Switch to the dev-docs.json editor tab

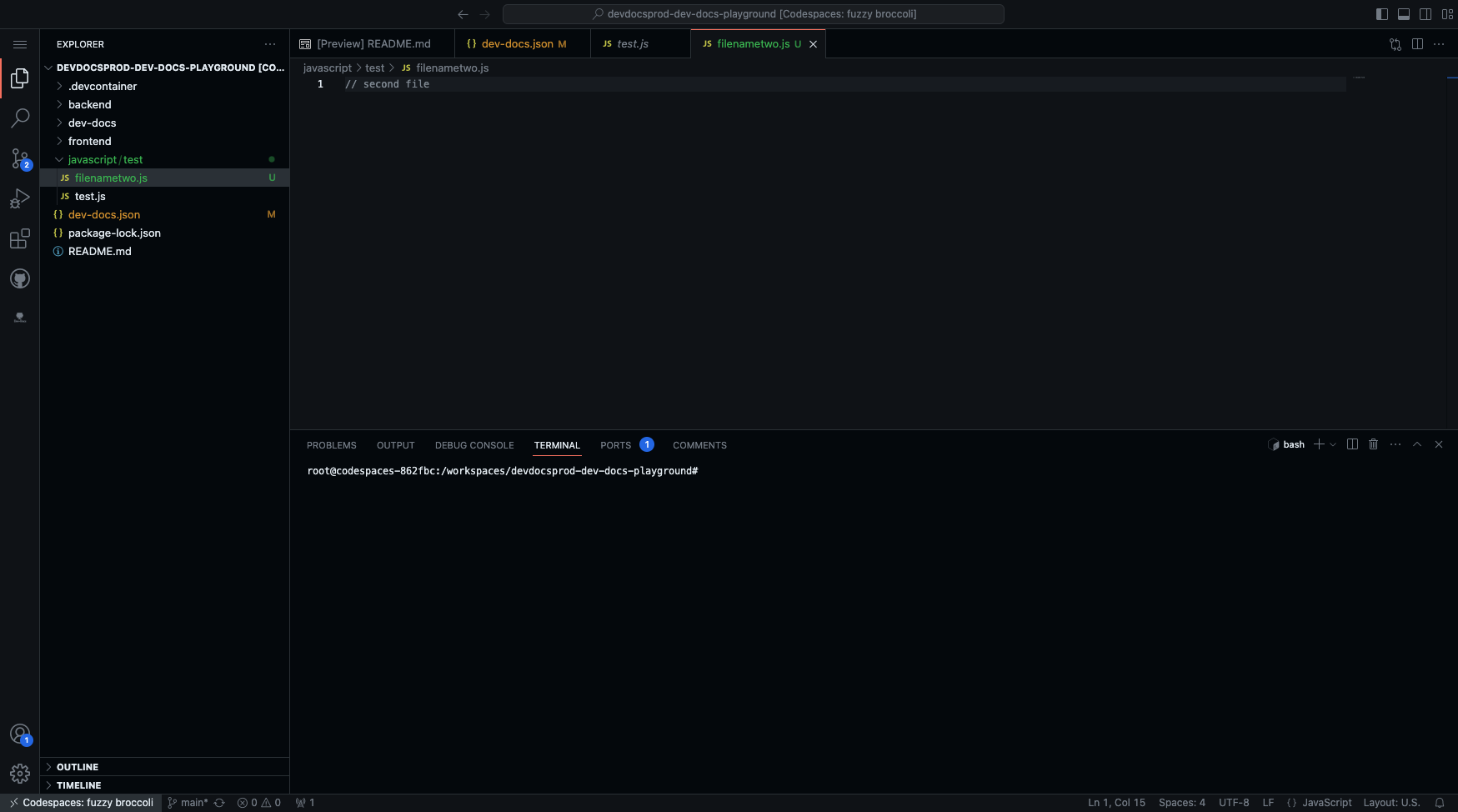517,44
